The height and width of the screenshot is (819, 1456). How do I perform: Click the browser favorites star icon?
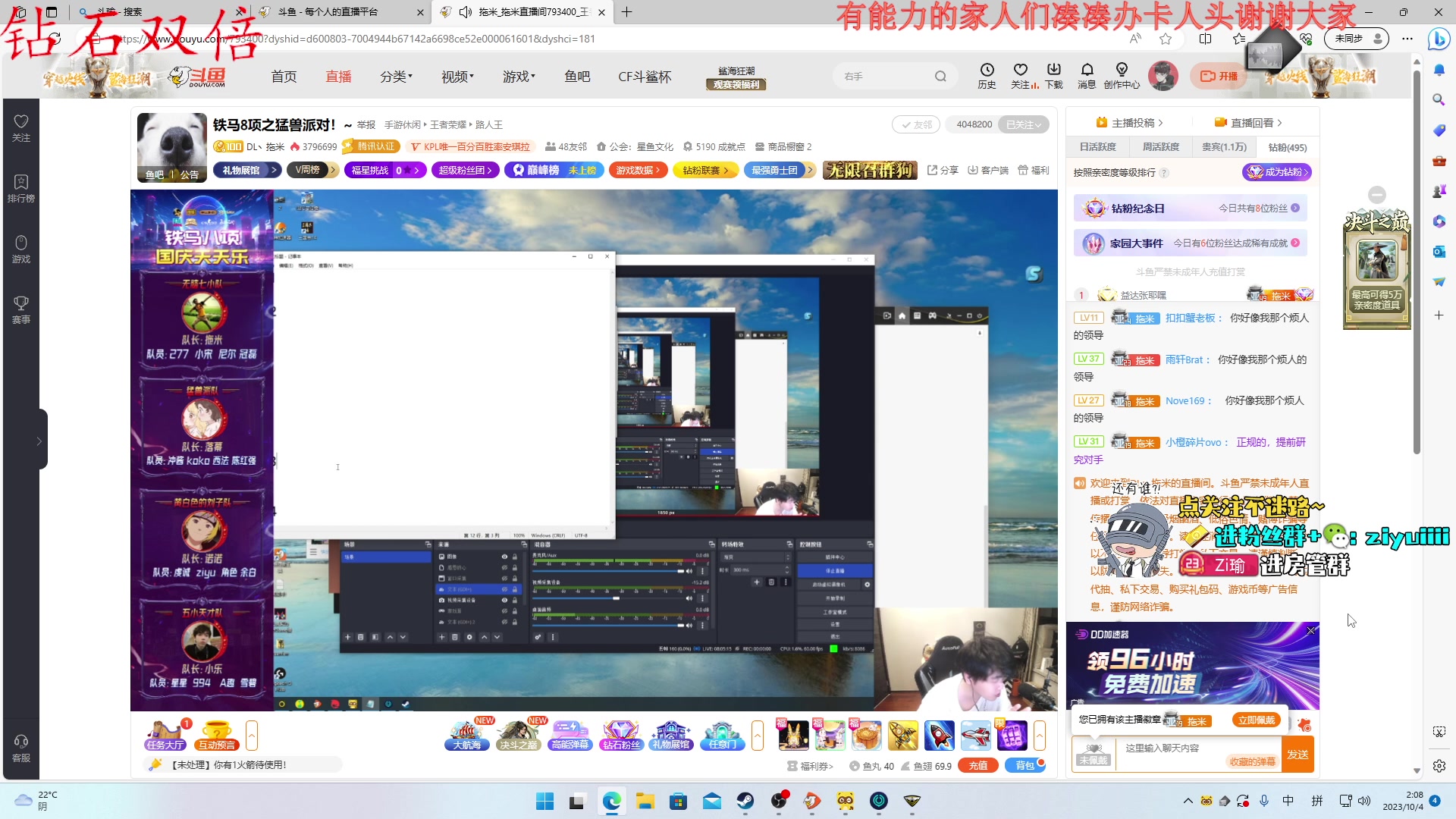[x=1166, y=39]
